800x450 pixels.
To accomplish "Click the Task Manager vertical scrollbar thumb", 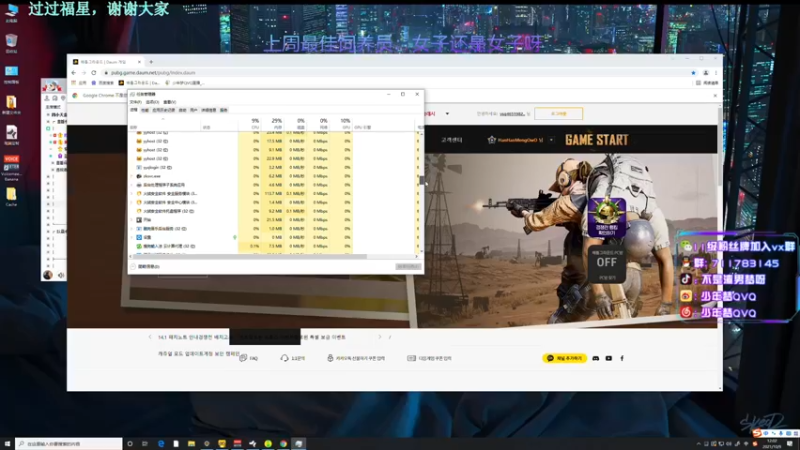I will coord(421,180).
